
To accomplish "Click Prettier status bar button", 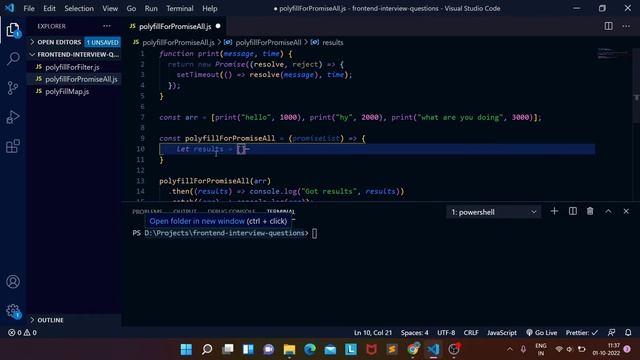I will (582, 332).
